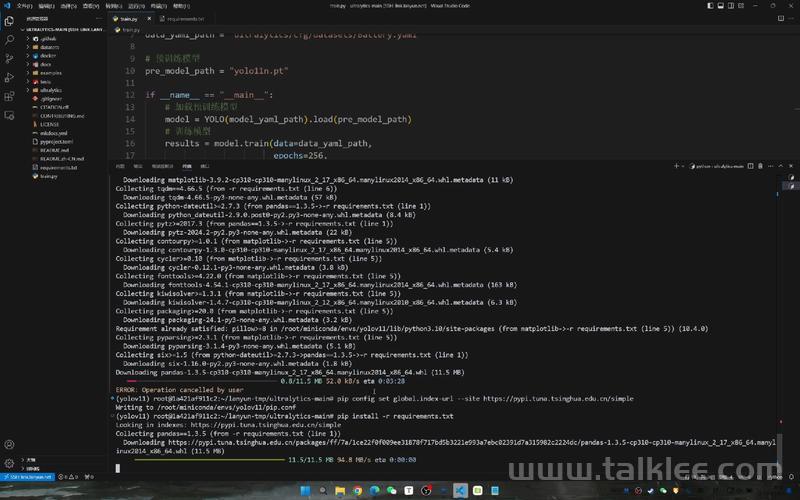This screenshot has width=800, height=500.
Task: Open the Explorer view in activity bar
Action: (9, 21)
